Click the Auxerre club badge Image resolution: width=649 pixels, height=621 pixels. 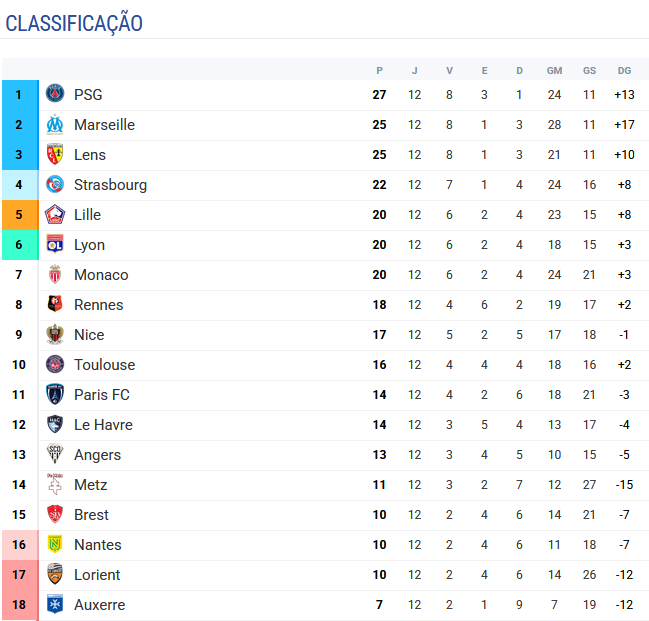tap(55, 605)
